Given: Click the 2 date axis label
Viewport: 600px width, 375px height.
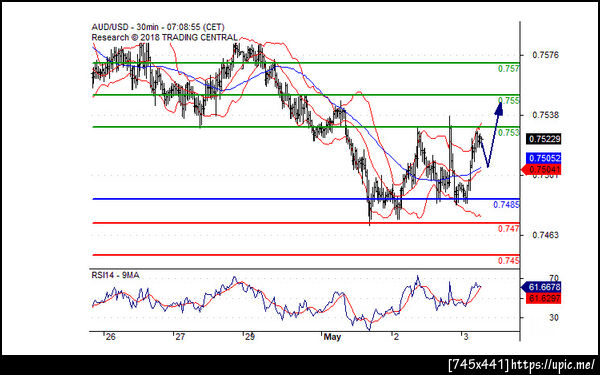Looking at the screenshot, I should (x=396, y=337).
